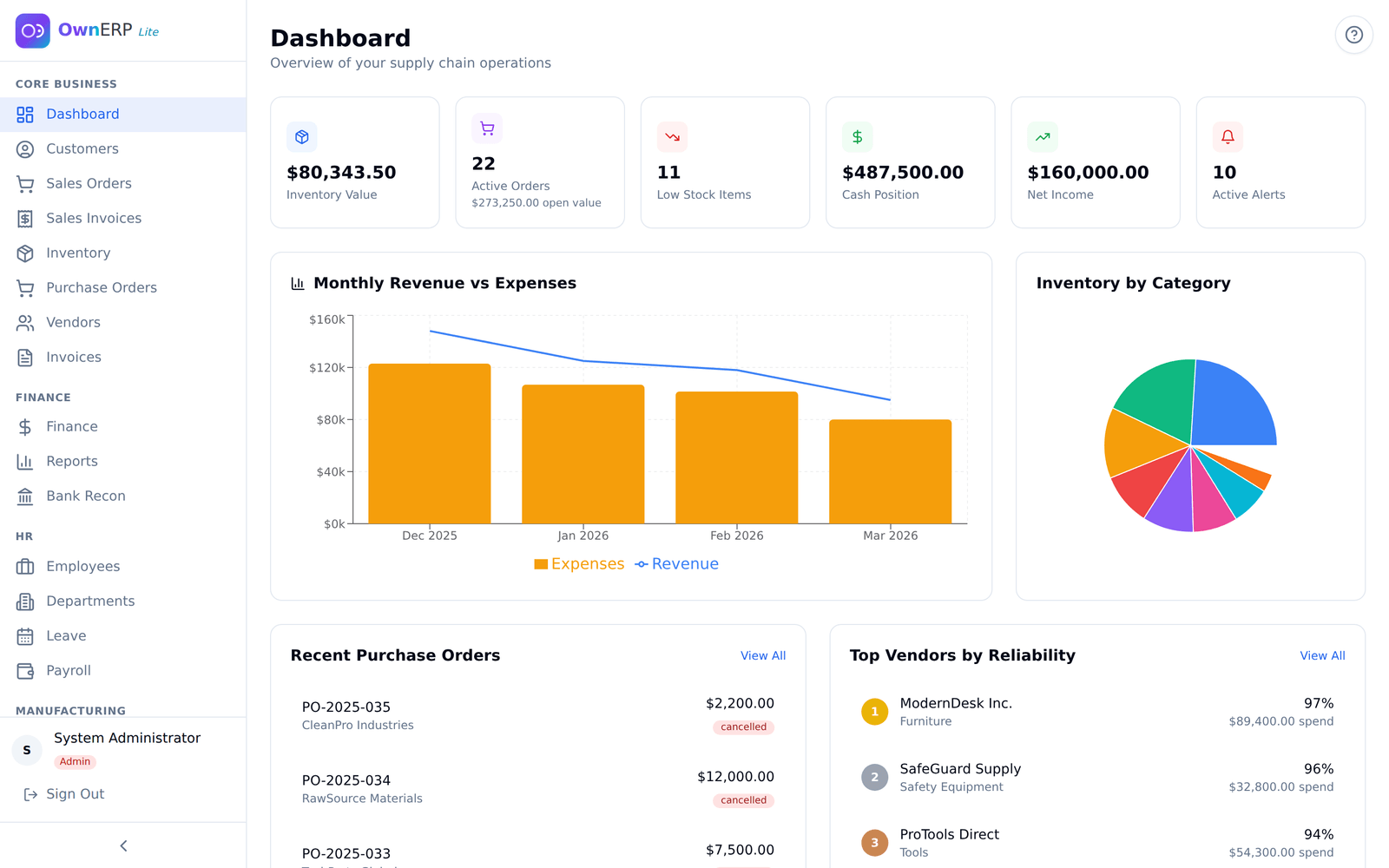Viewport: 1389px width, 868px height.
Task: Click the Admin role badge
Action: [x=75, y=762]
